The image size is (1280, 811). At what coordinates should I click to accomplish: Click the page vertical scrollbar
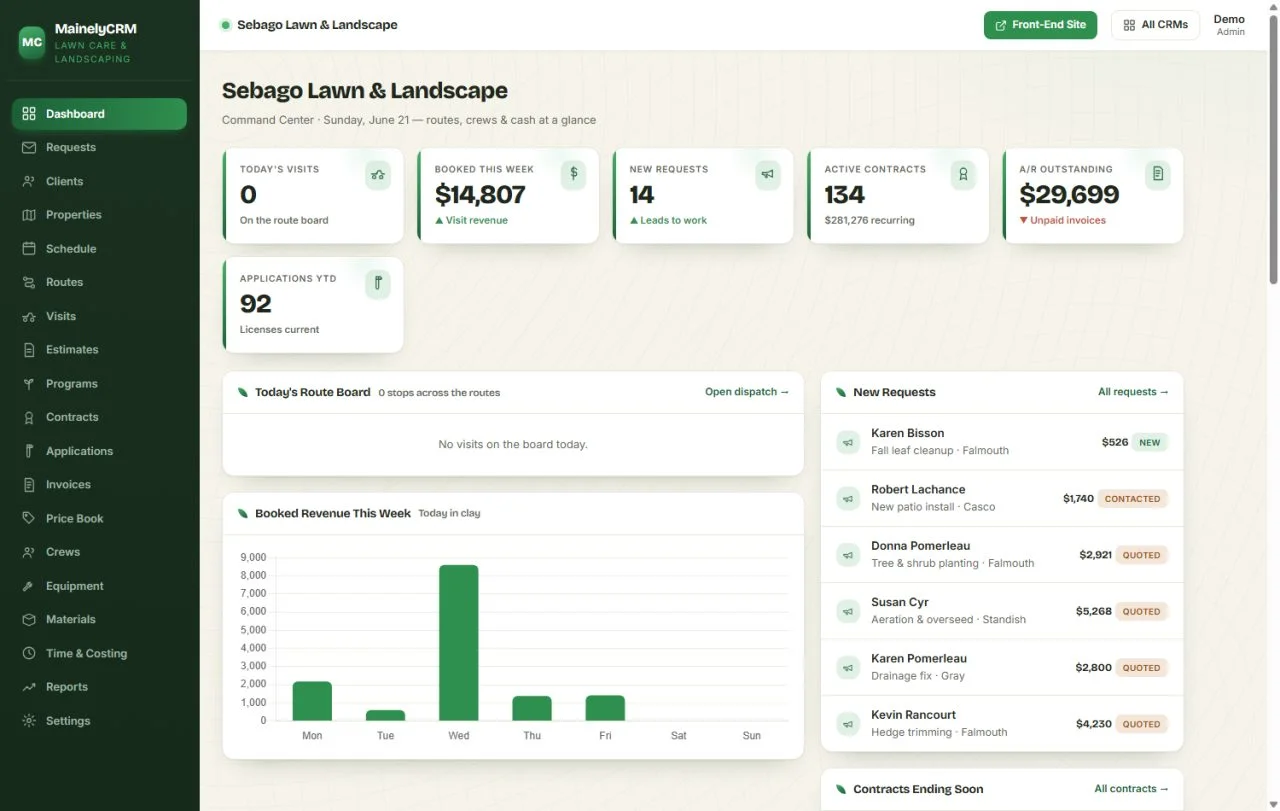[1273, 150]
